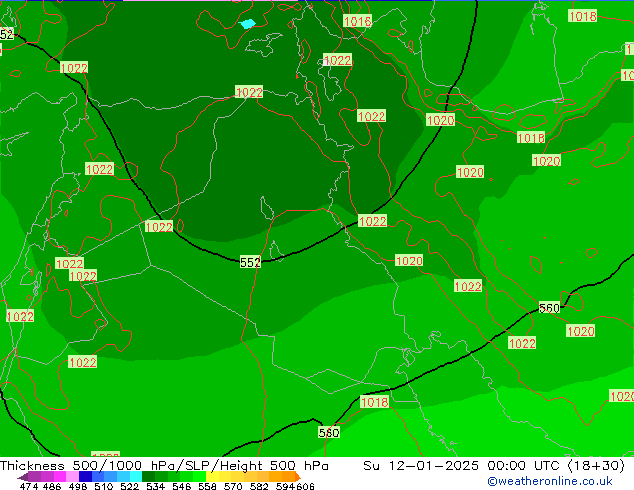Click the date 'Su 12-01-2025'
This screenshot has height=490, width=634.
(x=421, y=466)
